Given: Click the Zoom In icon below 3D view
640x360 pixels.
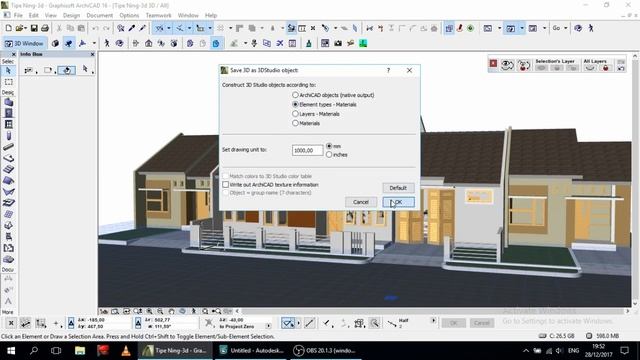Looking at the screenshot, I should tap(149, 311).
